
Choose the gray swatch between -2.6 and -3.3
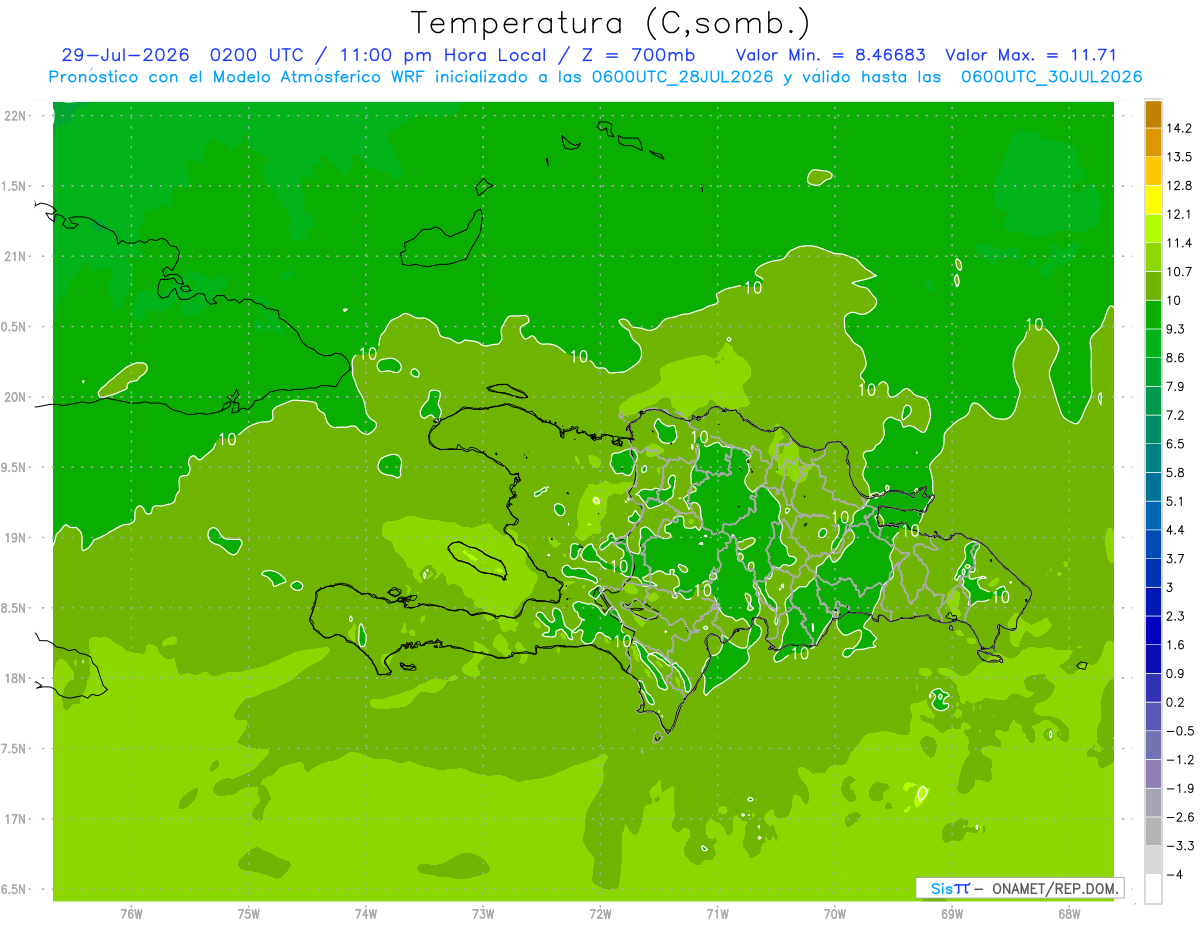pyautogui.click(x=1153, y=831)
